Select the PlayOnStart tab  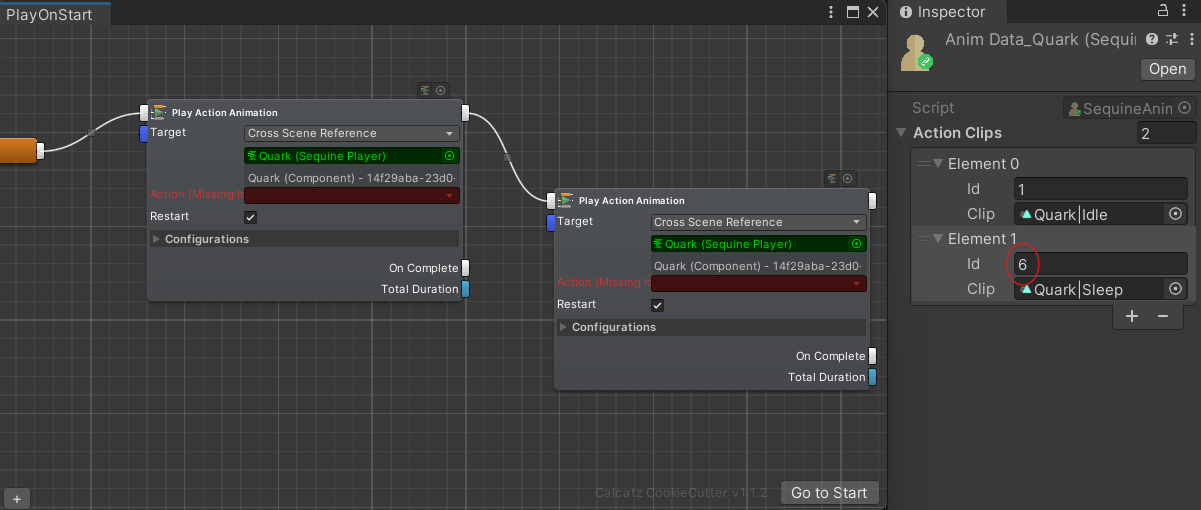[50, 14]
